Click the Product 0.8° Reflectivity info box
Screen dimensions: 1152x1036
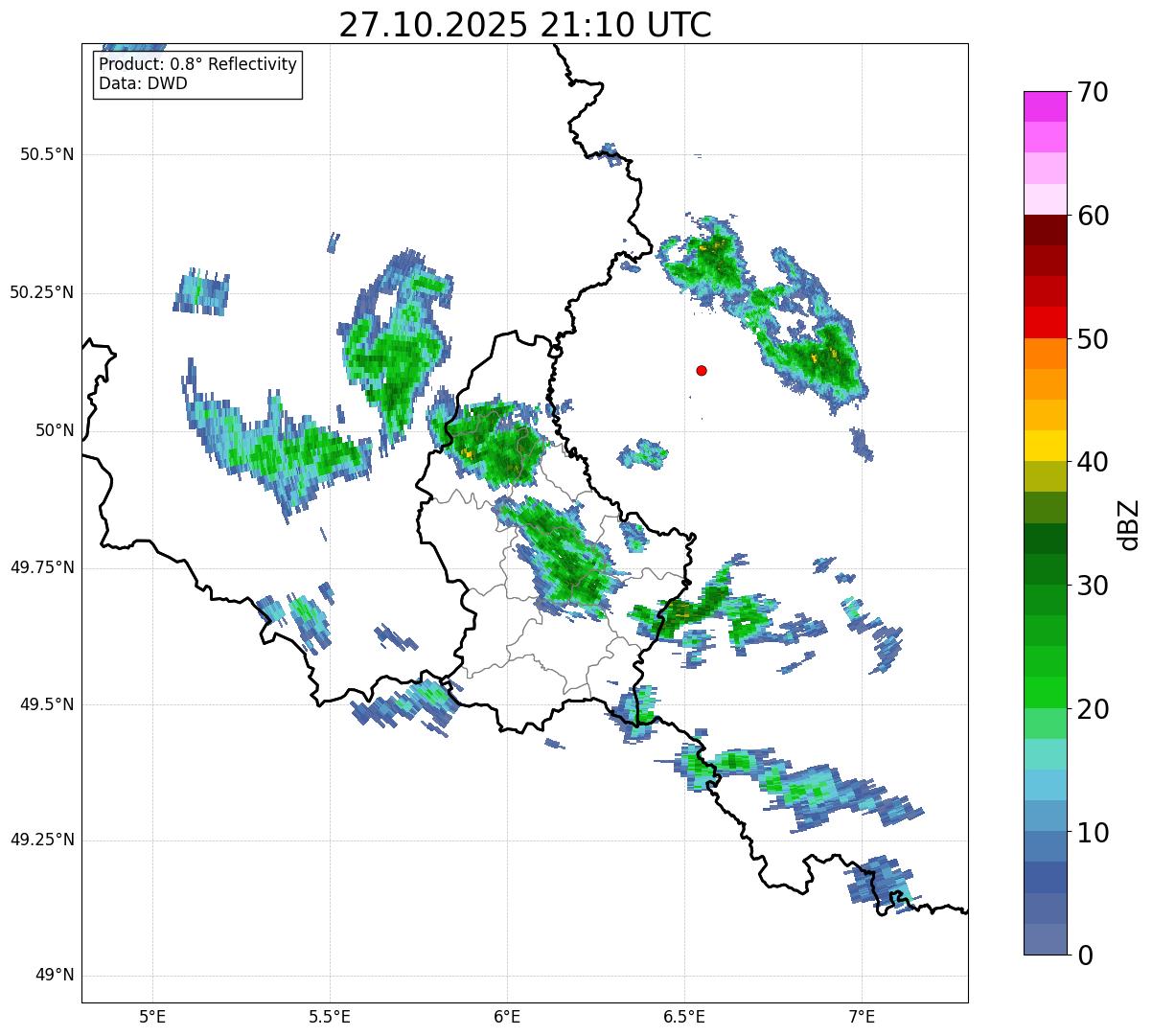tap(197, 74)
